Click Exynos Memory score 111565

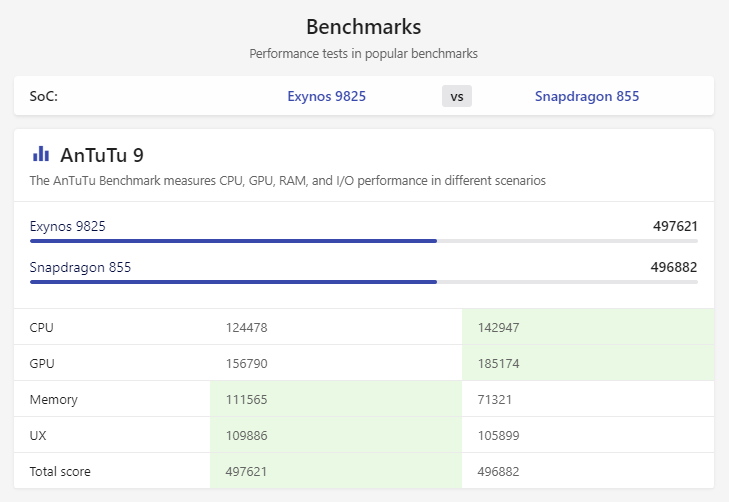click(246, 400)
